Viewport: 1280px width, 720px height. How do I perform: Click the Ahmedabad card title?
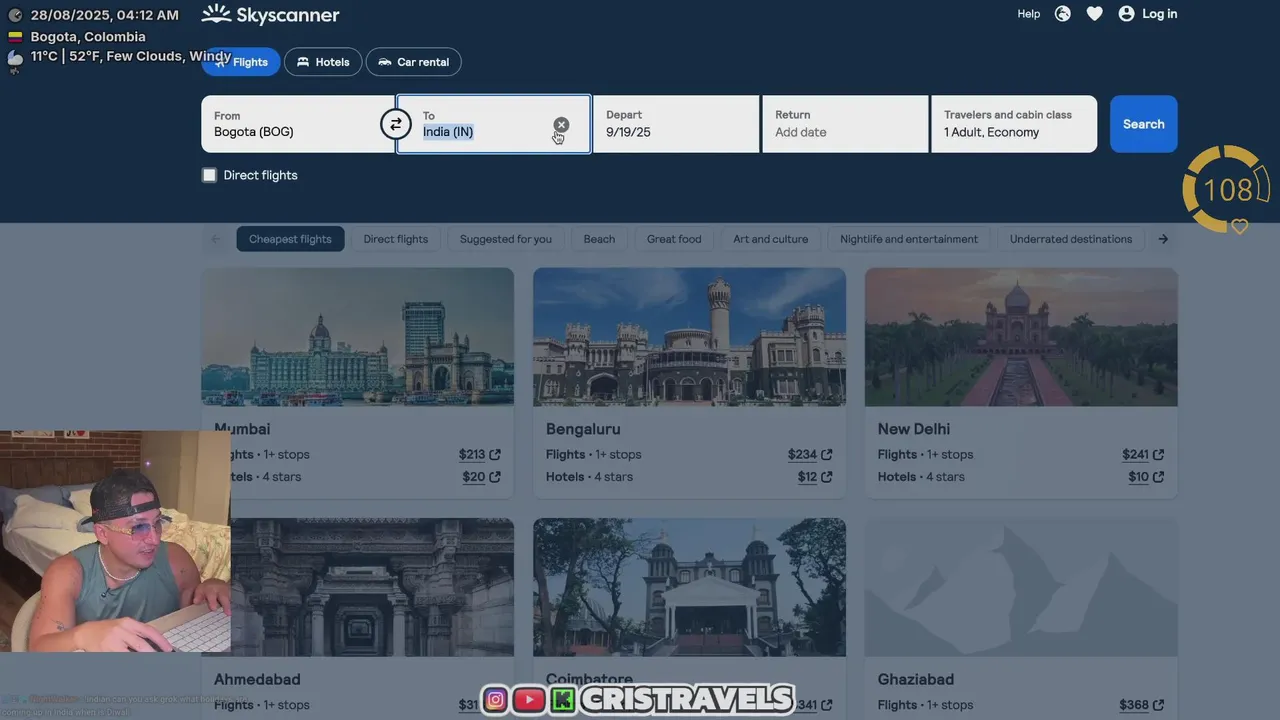click(x=257, y=679)
